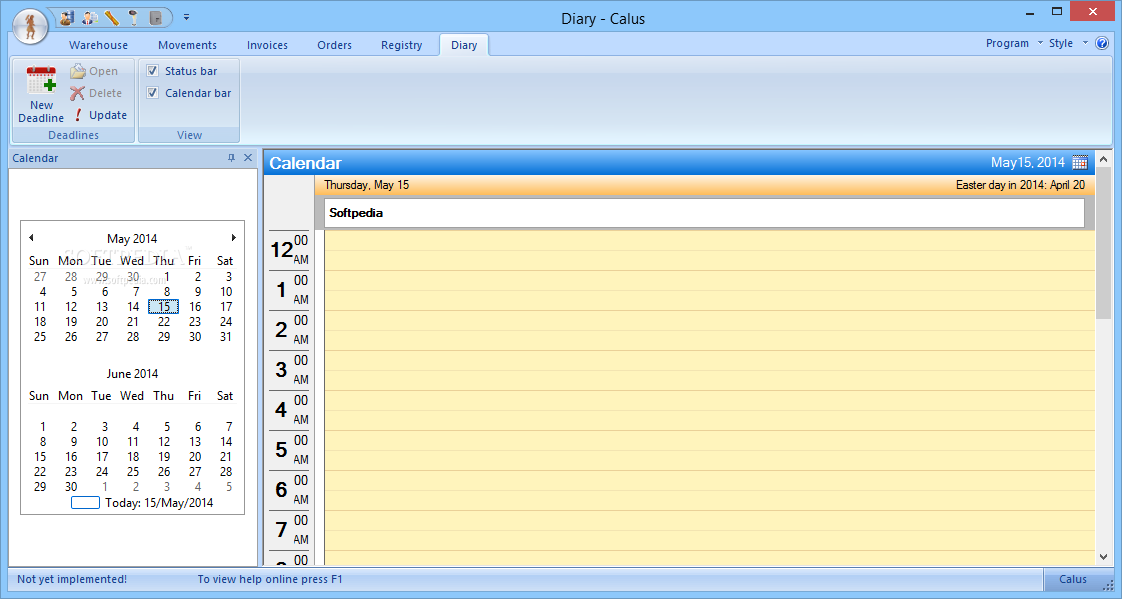Image resolution: width=1122 pixels, height=599 pixels.
Task: Select the 3:00 AM time slot label
Action: [289, 370]
